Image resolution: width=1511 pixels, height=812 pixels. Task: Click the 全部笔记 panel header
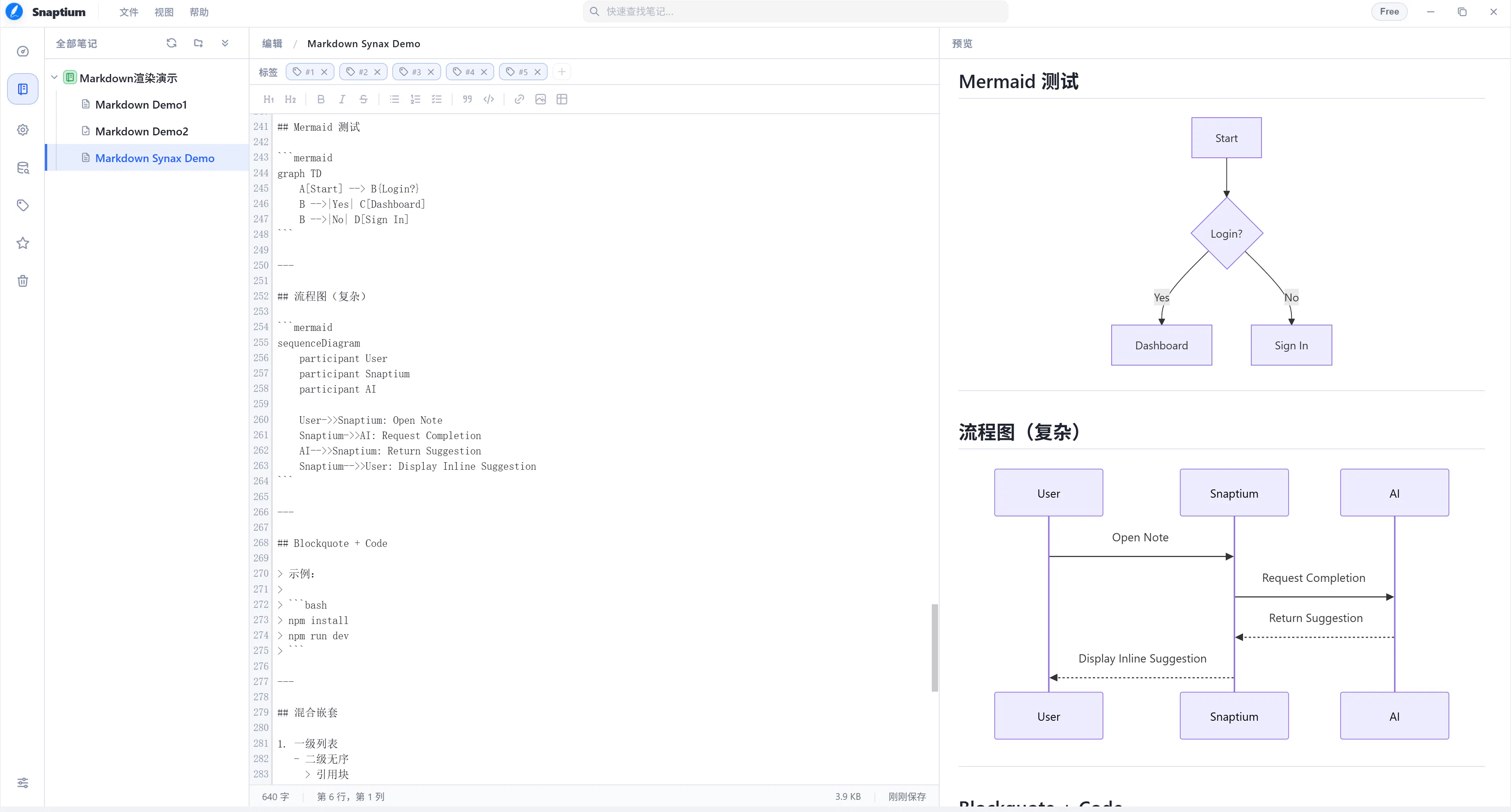pos(76,43)
